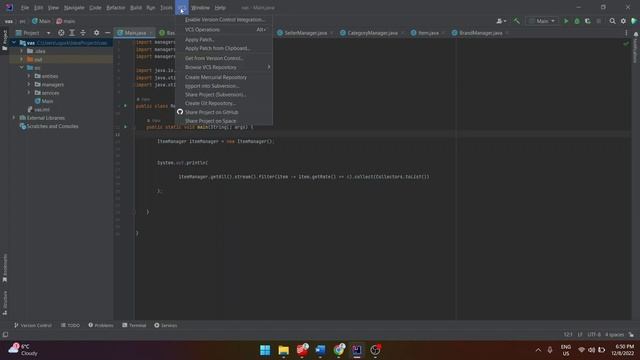Open weather widget showing Cloudy

(24, 350)
